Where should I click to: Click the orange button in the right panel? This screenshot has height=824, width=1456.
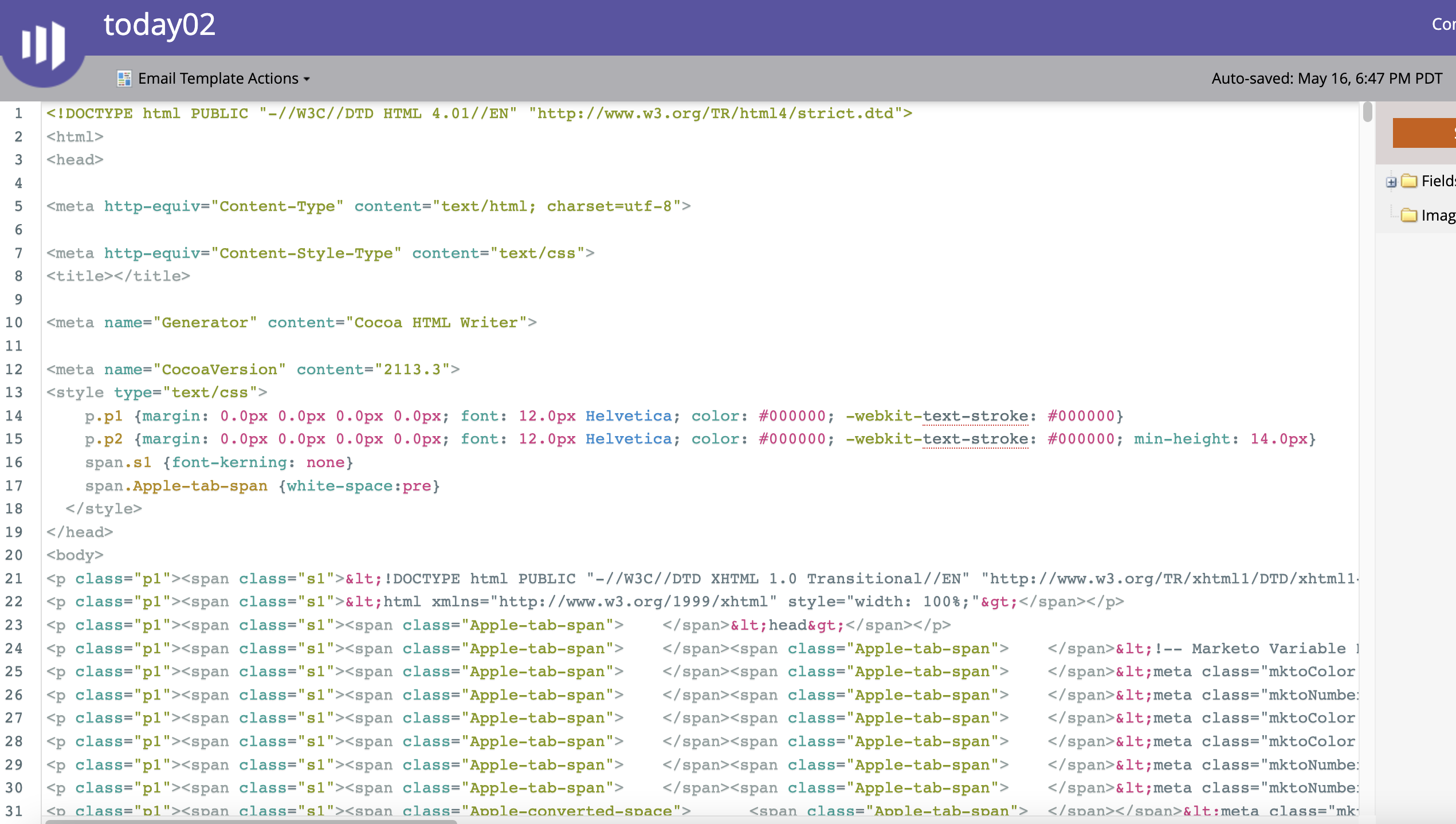[1427, 133]
